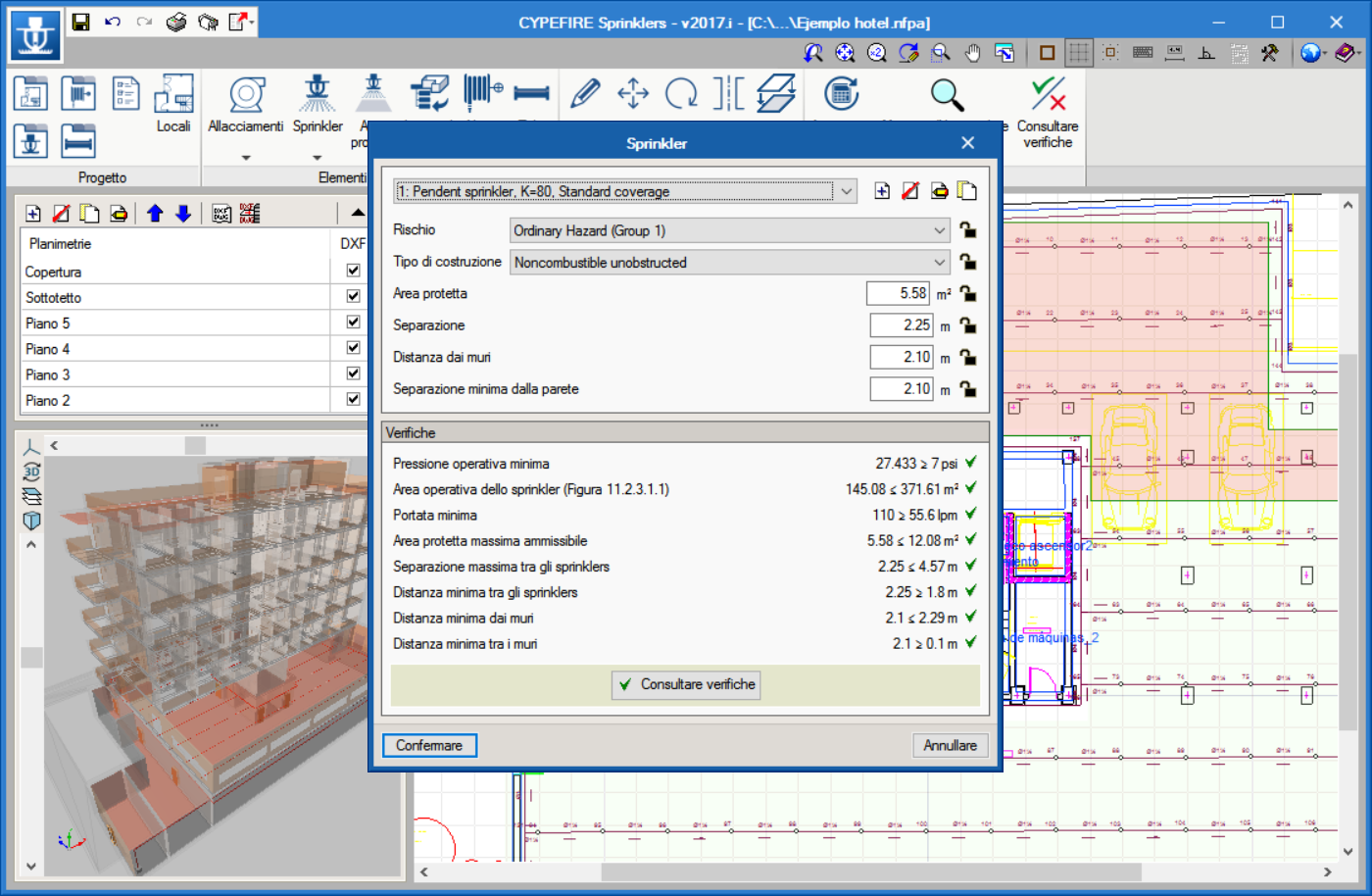
Task: Click Consultare verifiche in the ribbon
Action: 1048,115
